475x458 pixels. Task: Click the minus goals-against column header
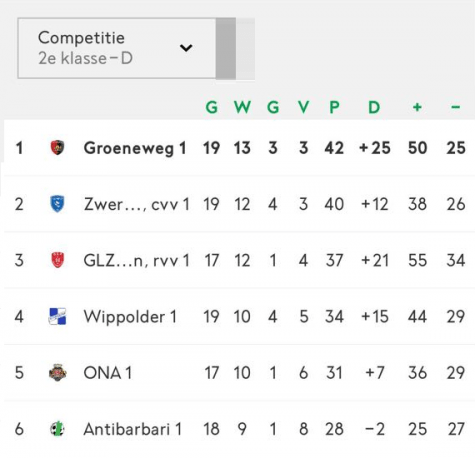pyautogui.click(x=456, y=107)
